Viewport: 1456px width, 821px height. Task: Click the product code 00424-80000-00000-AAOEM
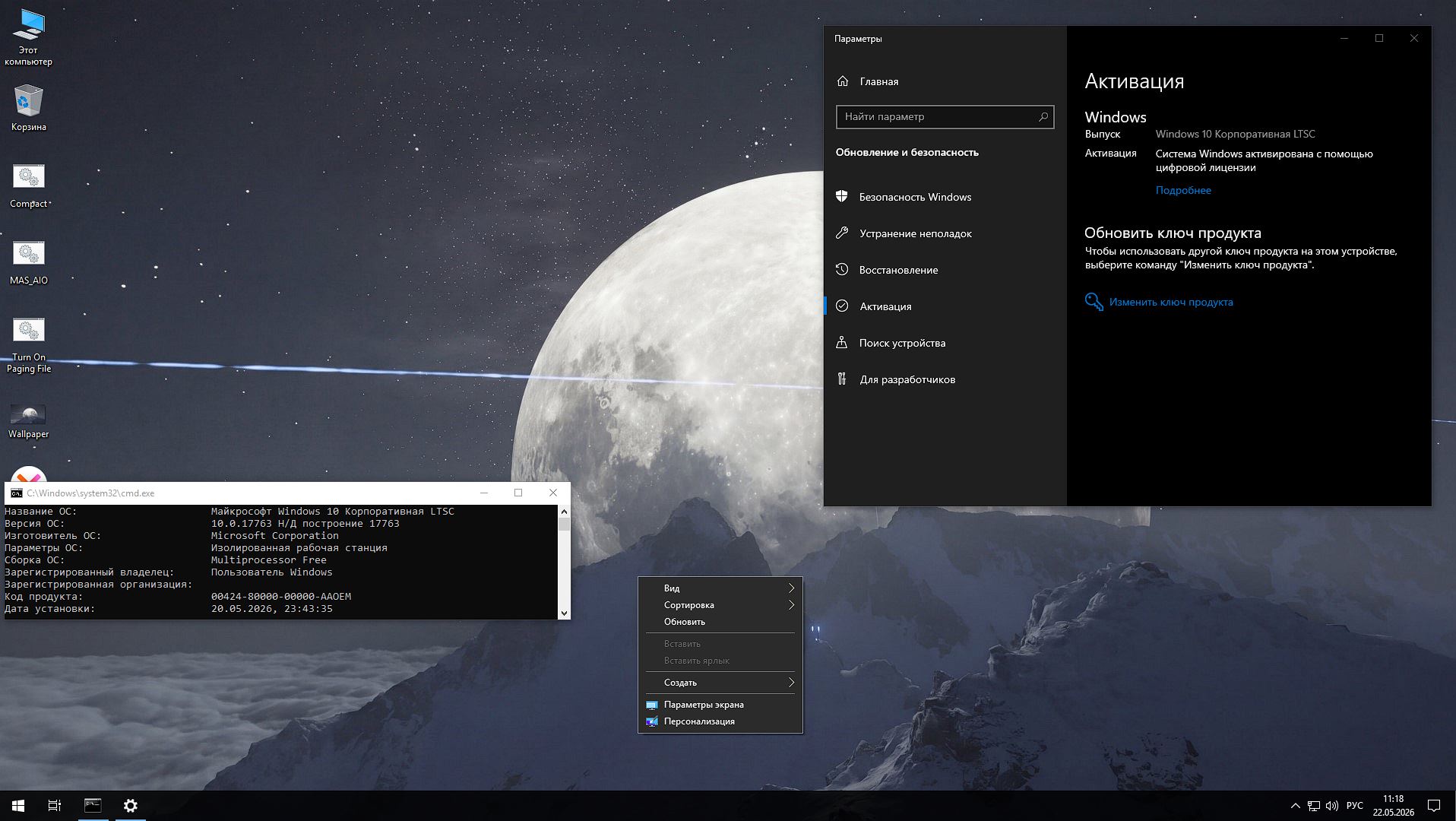pos(281,597)
